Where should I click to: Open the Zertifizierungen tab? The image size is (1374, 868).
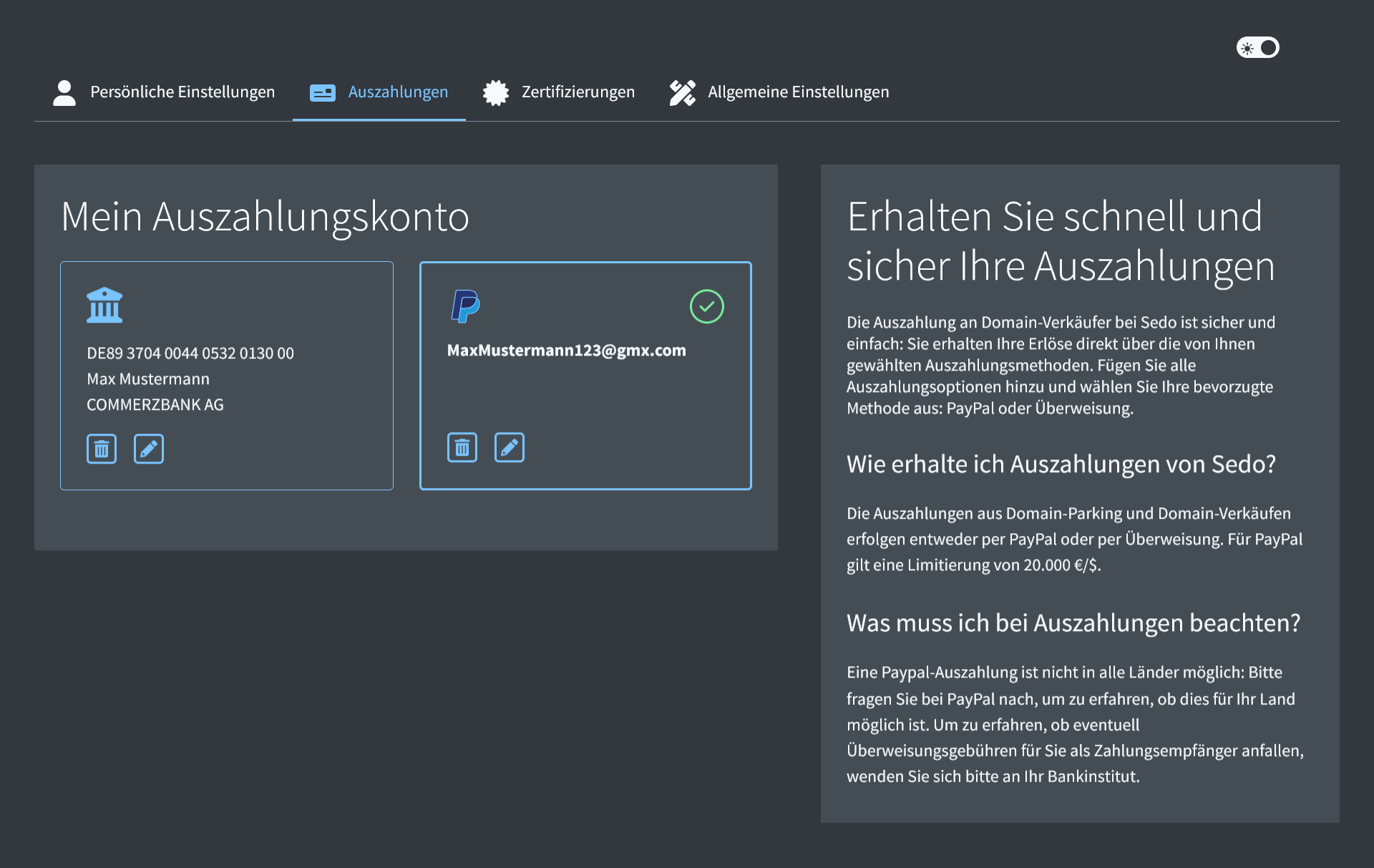coord(578,92)
